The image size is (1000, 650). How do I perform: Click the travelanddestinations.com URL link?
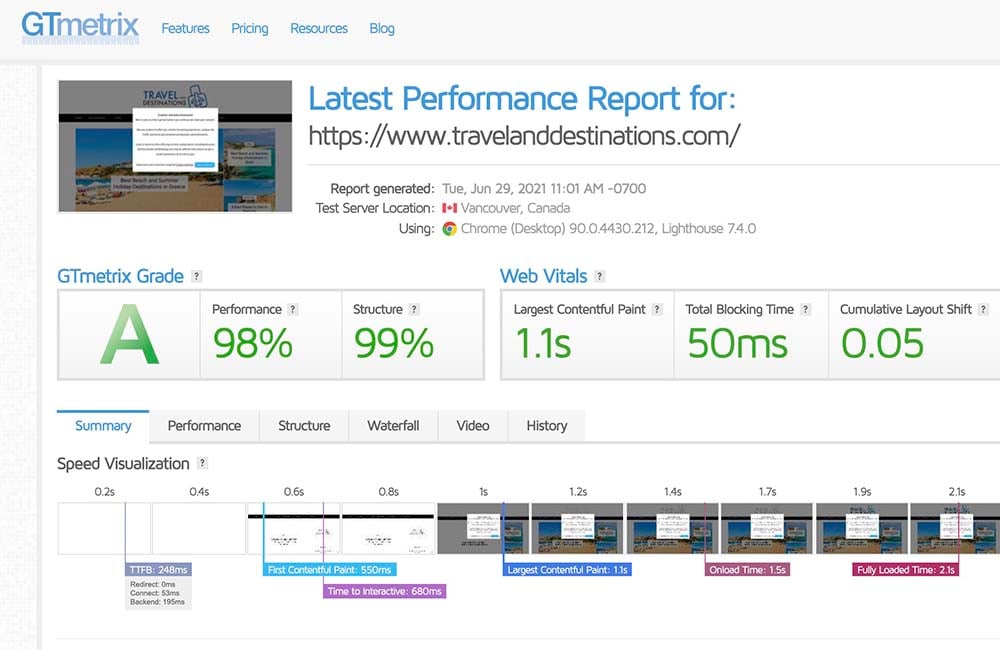[524, 136]
